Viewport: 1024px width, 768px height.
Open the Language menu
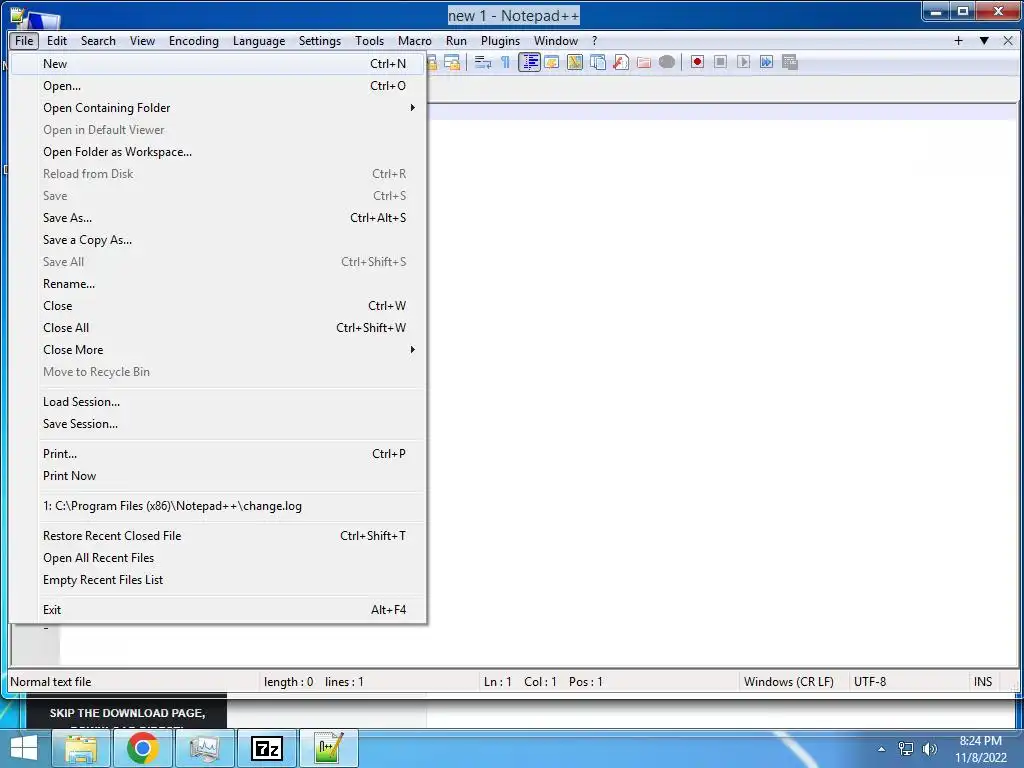(x=259, y=40)
